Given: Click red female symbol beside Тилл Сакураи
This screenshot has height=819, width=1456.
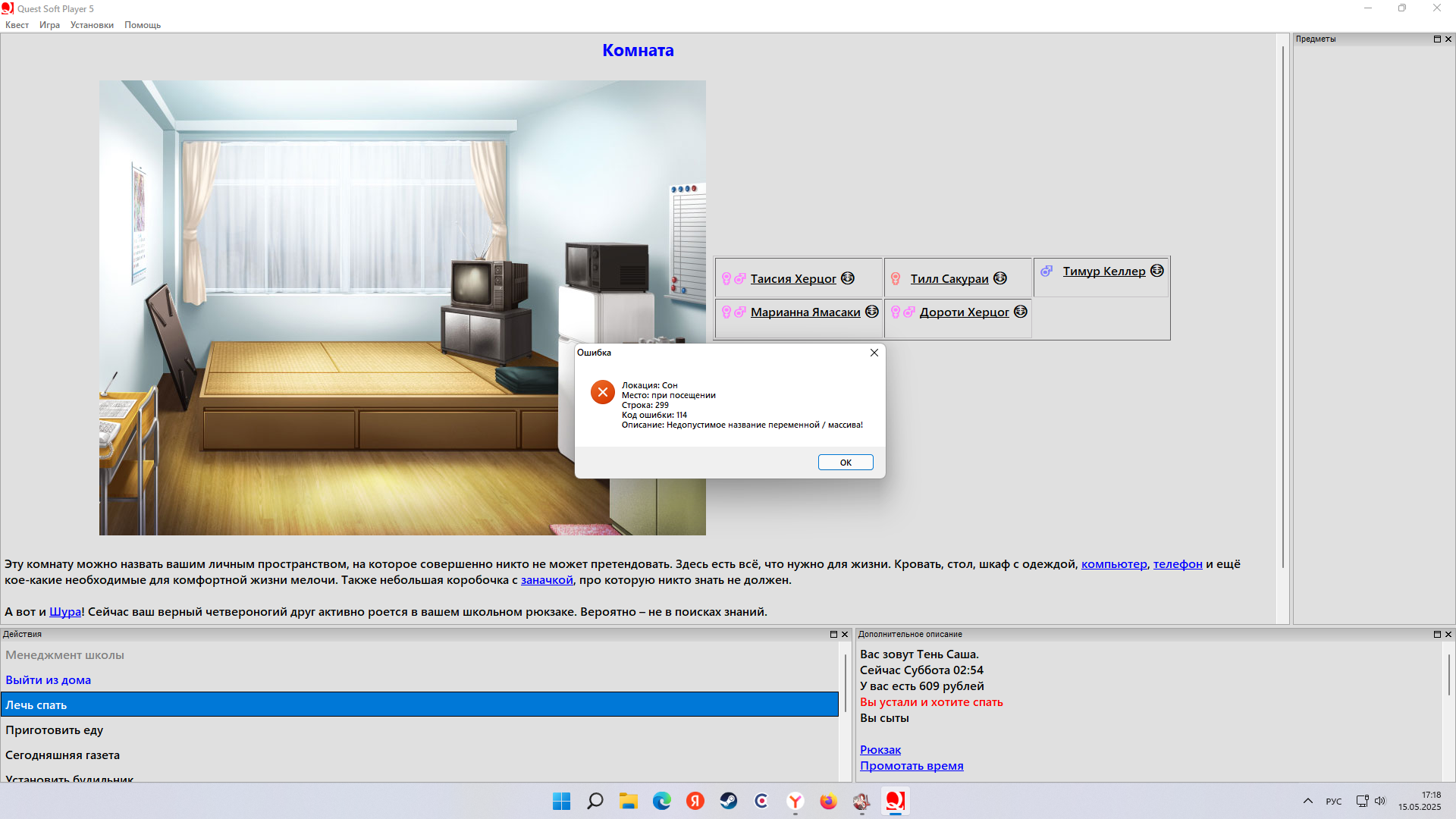Looking at the screenshot, I should [896, 279].
